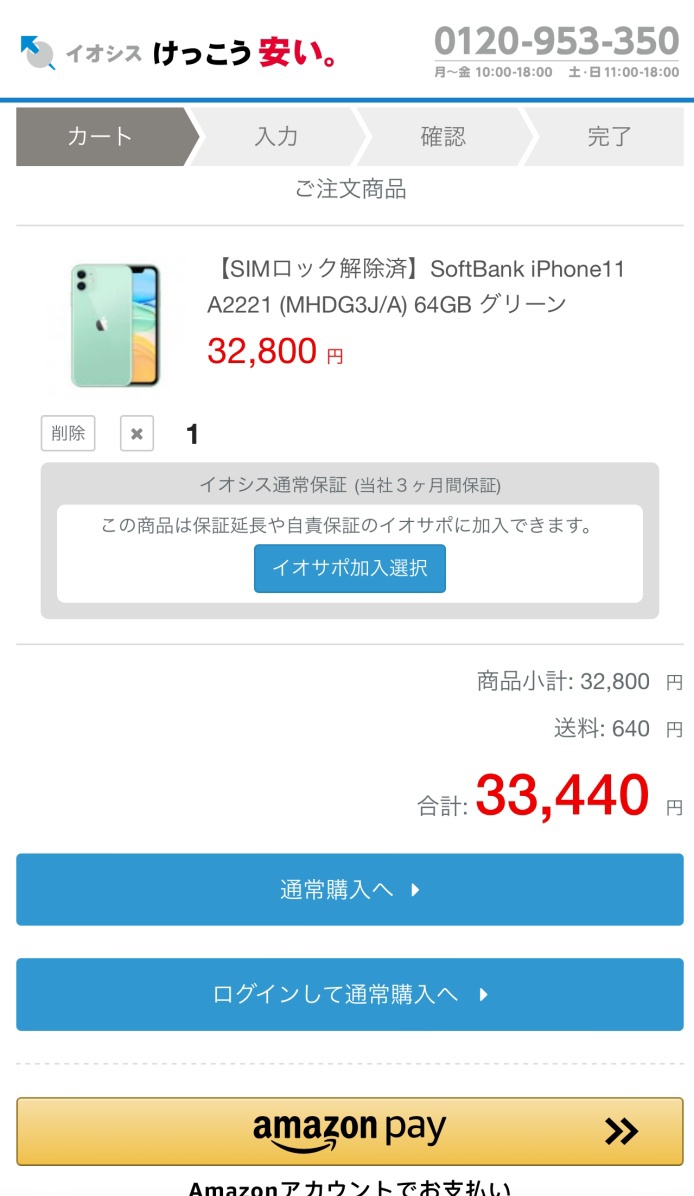Screen dimensions: 694x1196
Task: Click the 削除 delete button
Action: point(68,433)
